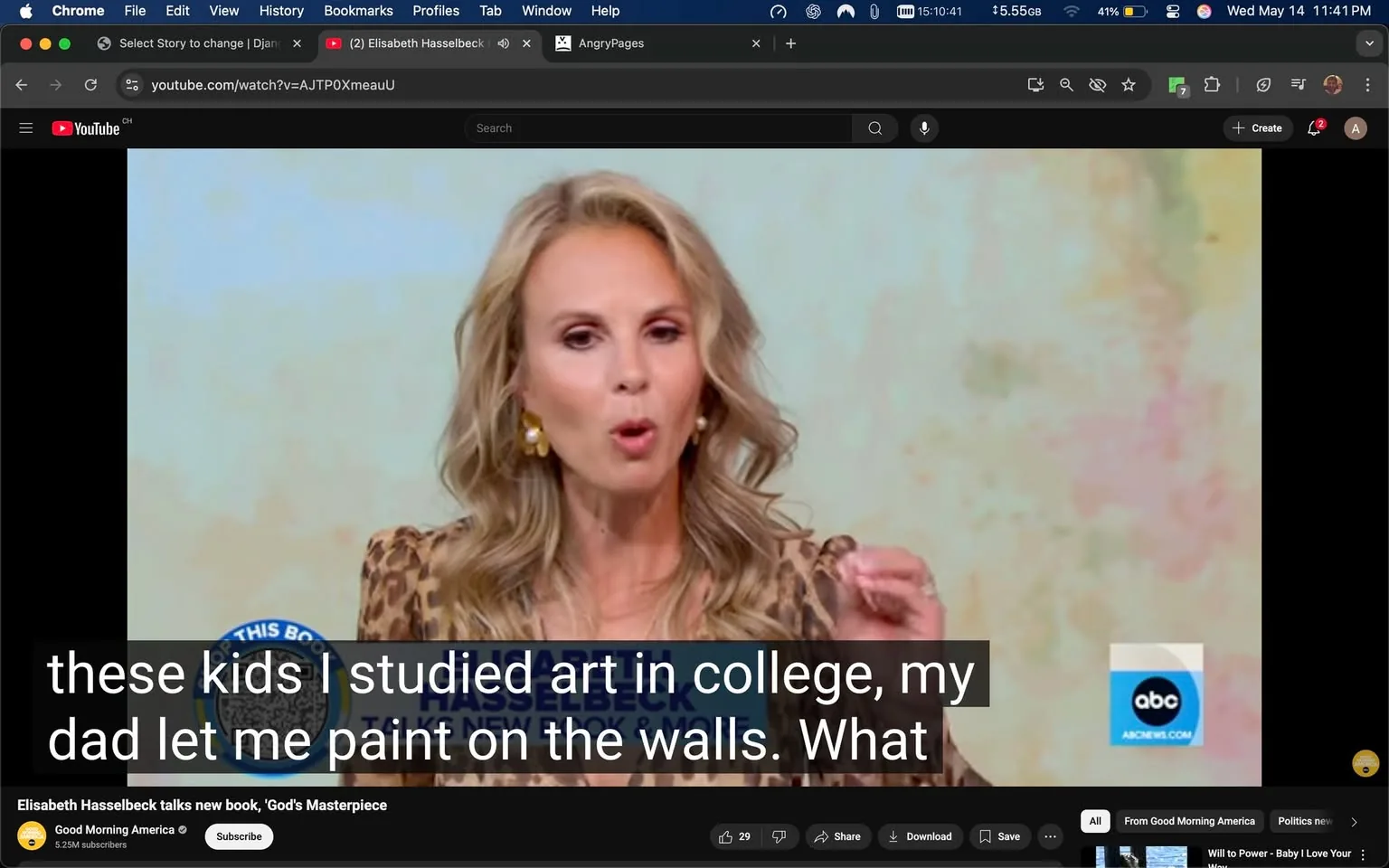Open voice search with the microphone icon

click(x=923, y=127)
